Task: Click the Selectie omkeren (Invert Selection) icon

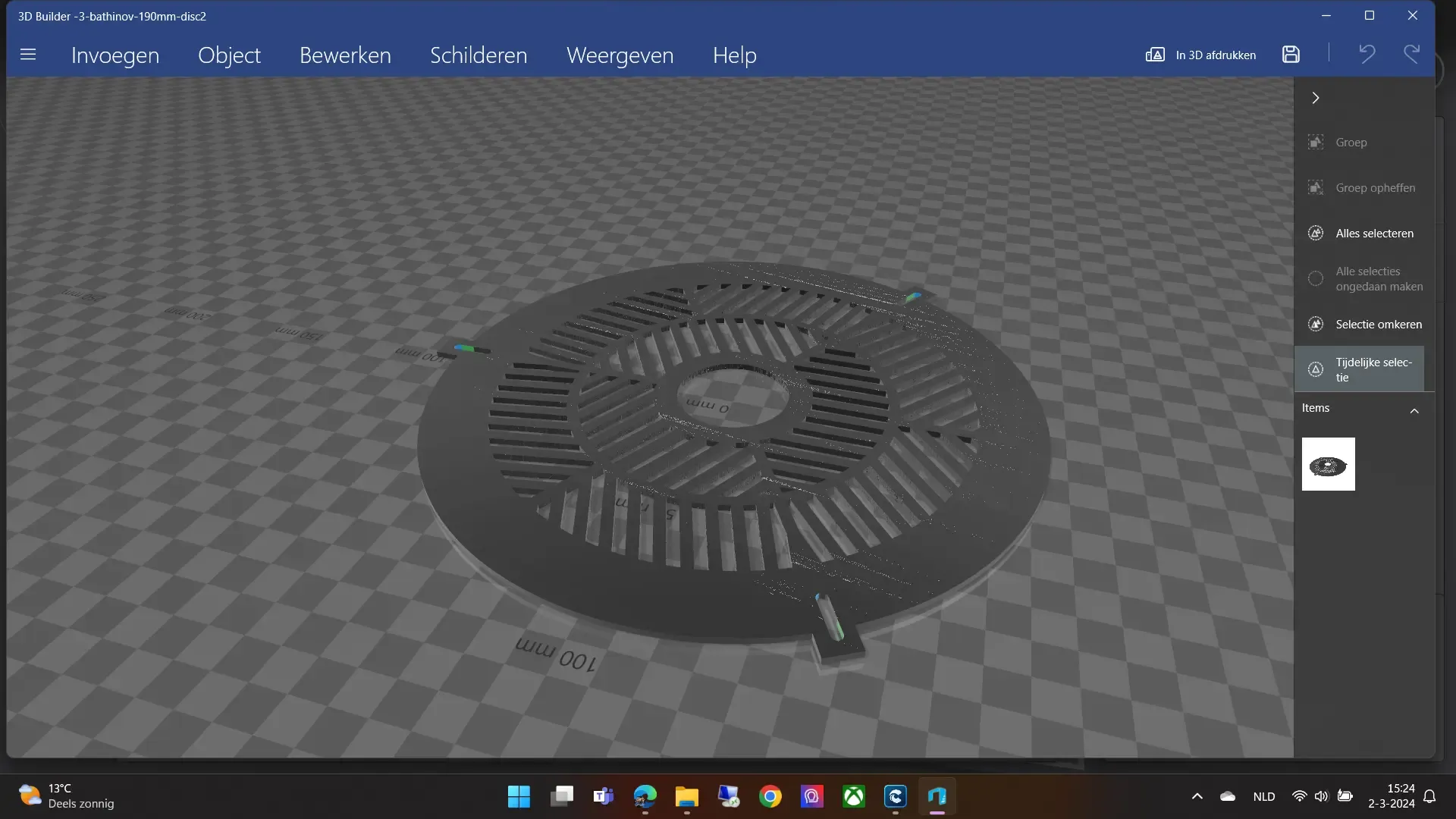Action: click(x=1316, y=323)
